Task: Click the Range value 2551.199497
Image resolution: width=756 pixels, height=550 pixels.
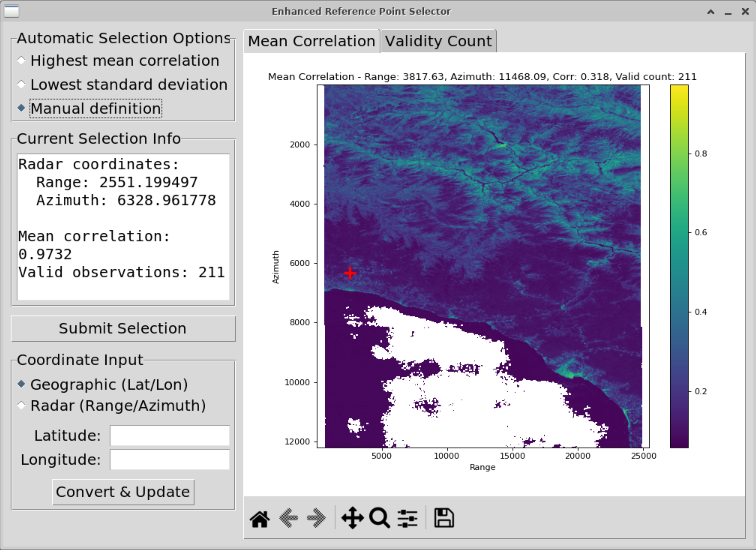Action: tap(148, 182)
